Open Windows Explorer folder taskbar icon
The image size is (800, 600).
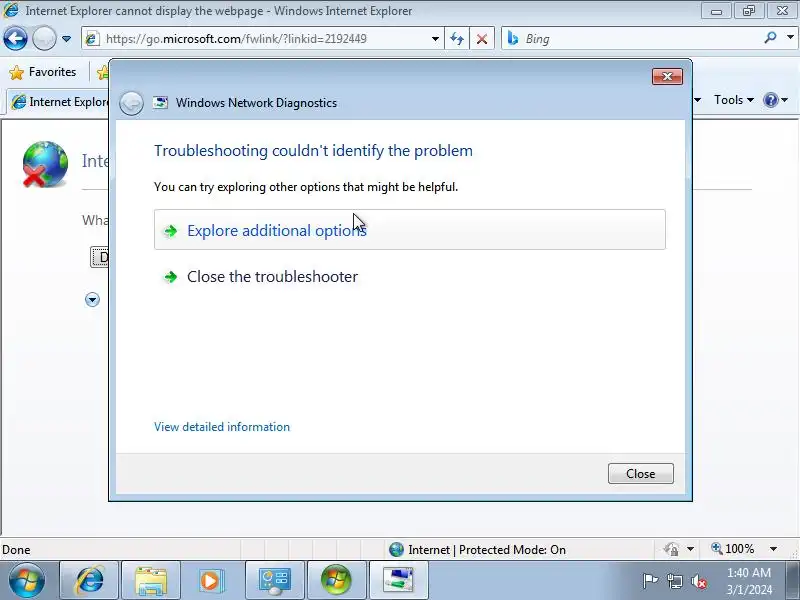pos(151,581)
